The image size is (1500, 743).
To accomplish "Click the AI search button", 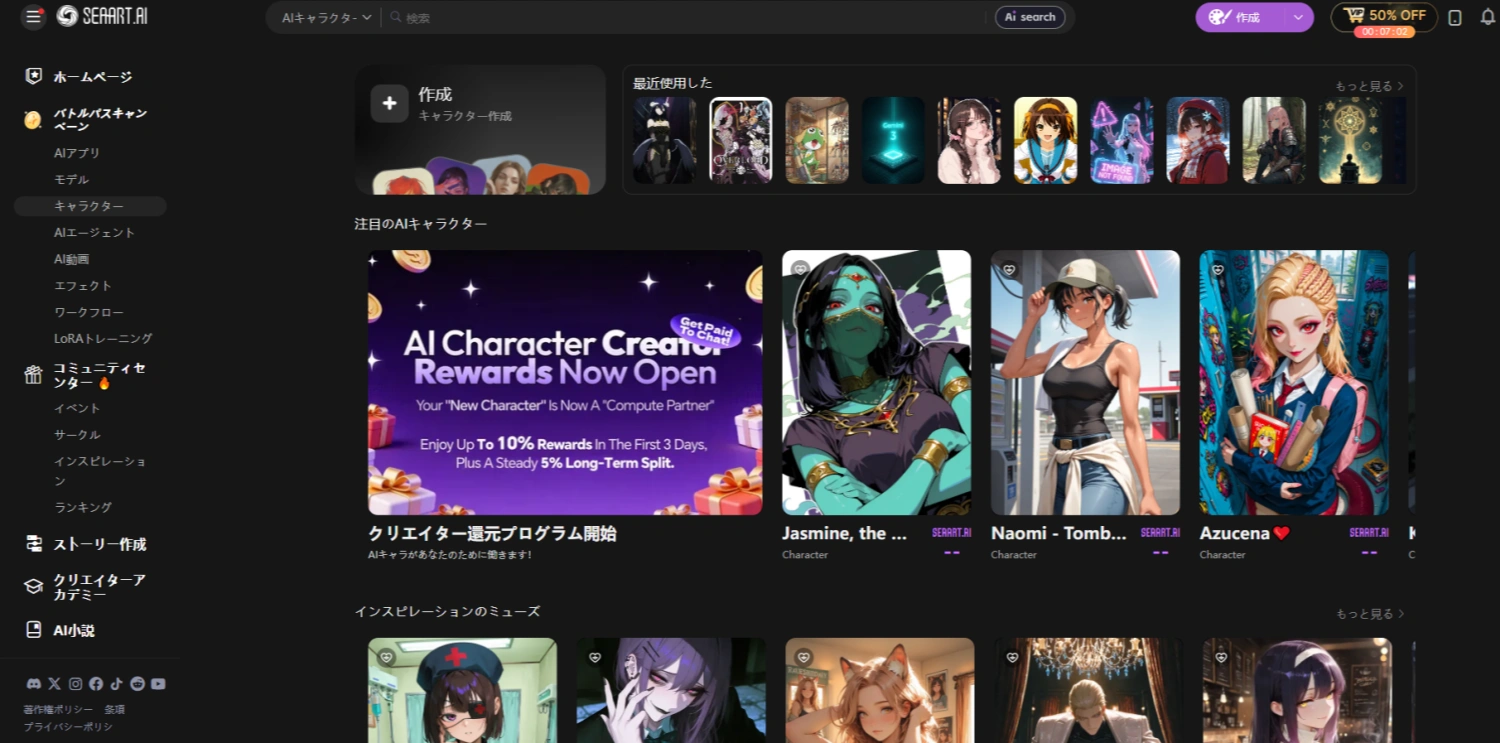I will 1029,17.
